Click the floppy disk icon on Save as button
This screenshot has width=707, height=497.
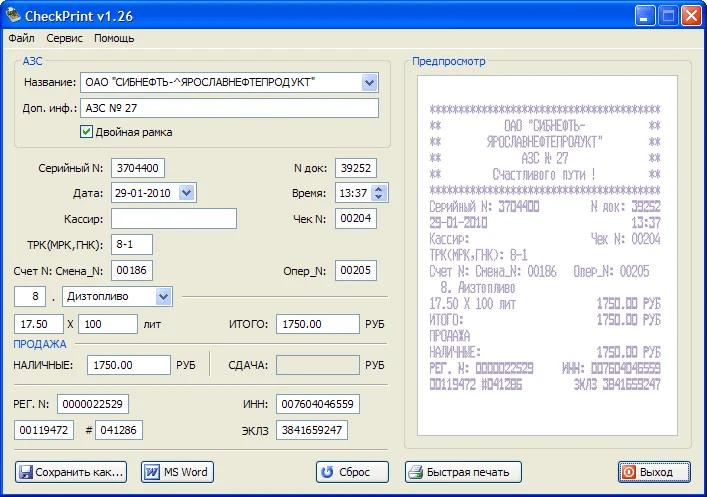click(x=27, y=472)
